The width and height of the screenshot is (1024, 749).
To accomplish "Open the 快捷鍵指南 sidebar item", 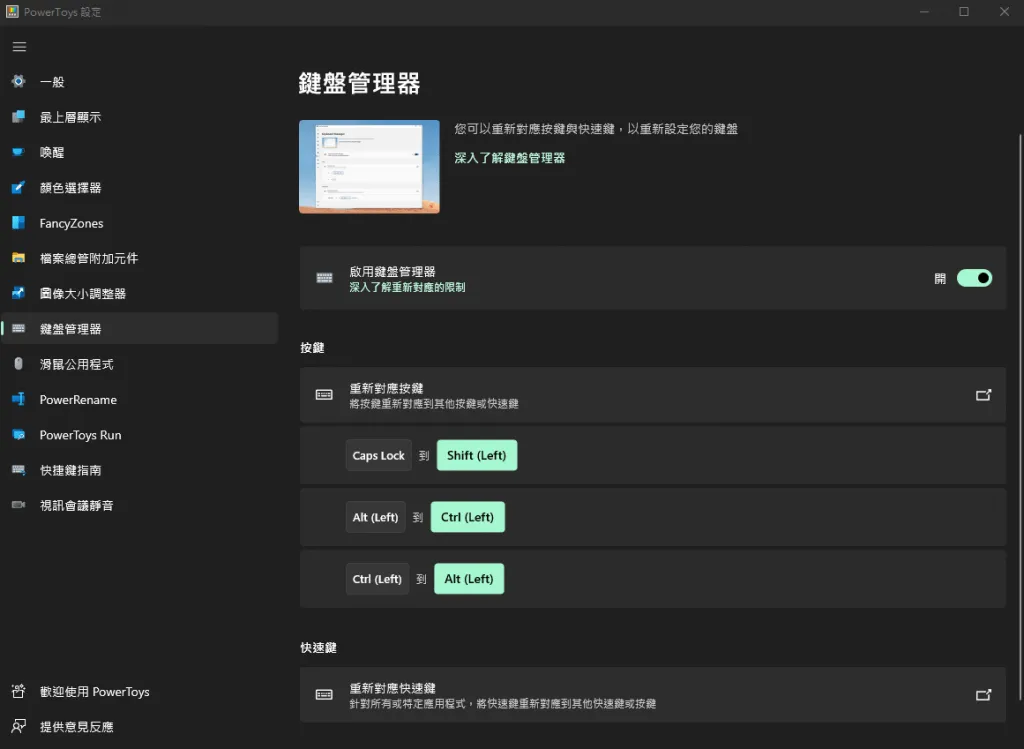I will (x=70, y=470).
